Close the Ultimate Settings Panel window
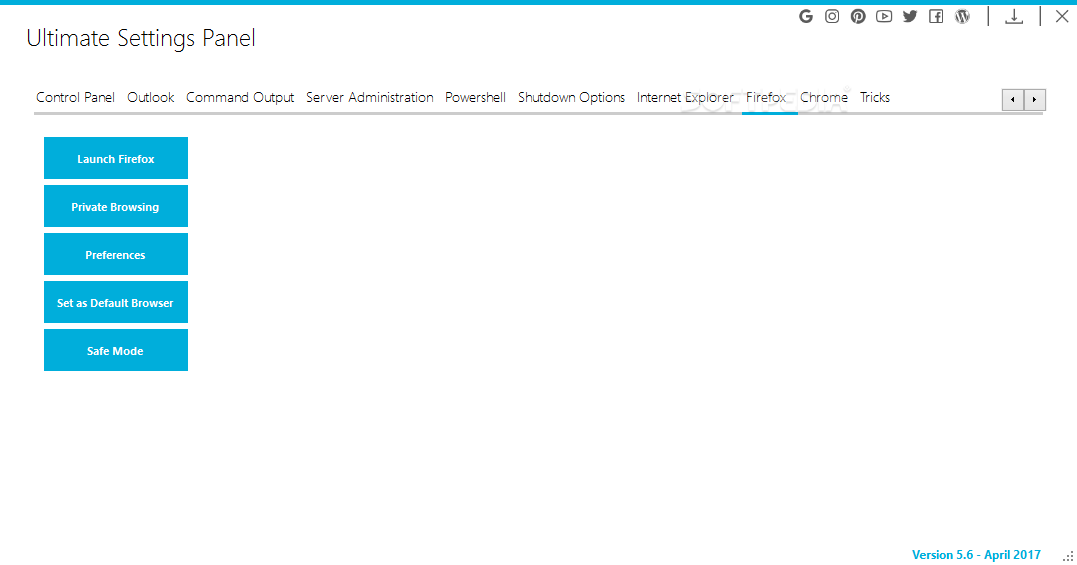Screen dimensions: 1077x565 point(1062,16)
